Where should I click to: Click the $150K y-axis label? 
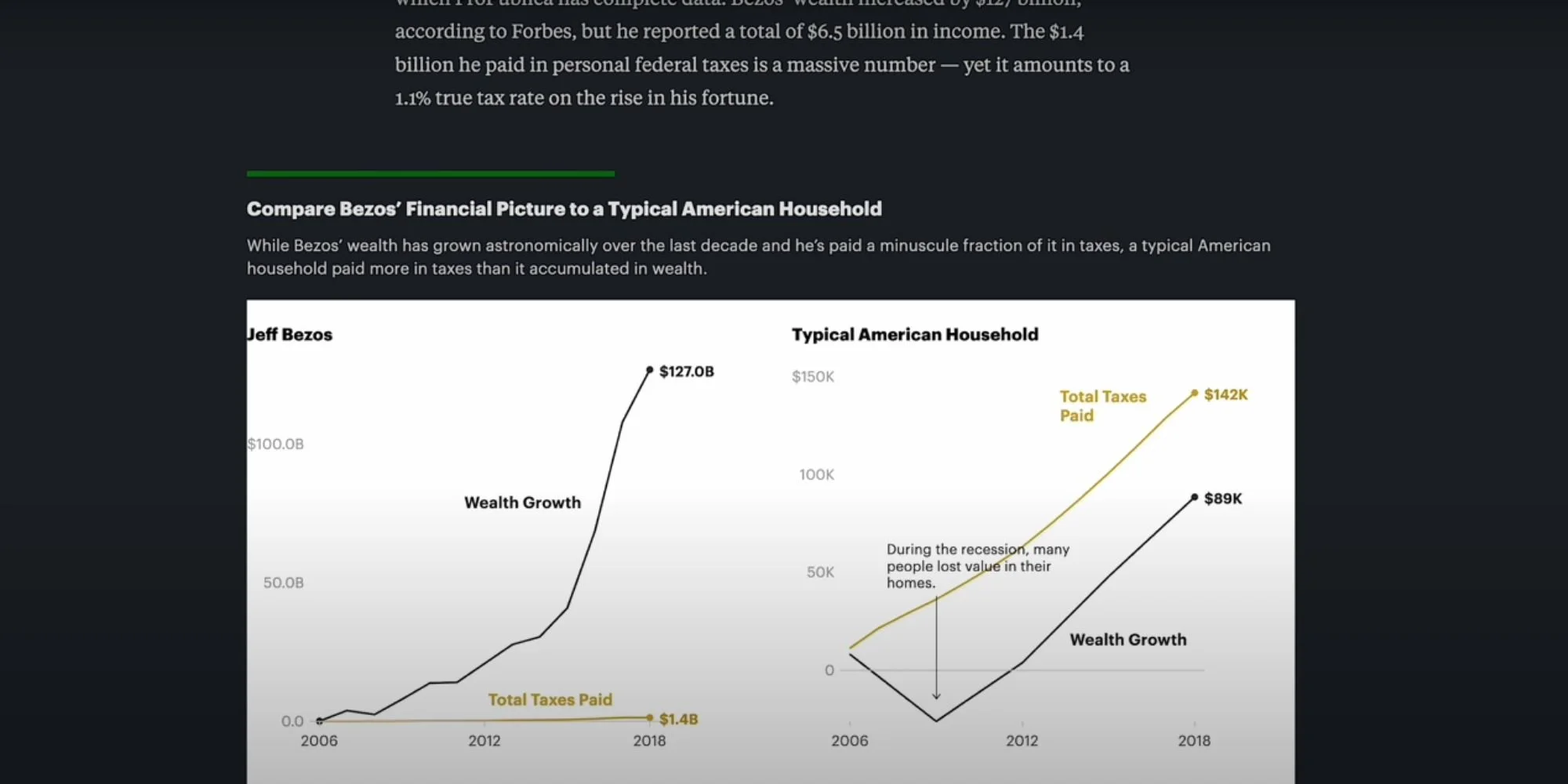813,377
